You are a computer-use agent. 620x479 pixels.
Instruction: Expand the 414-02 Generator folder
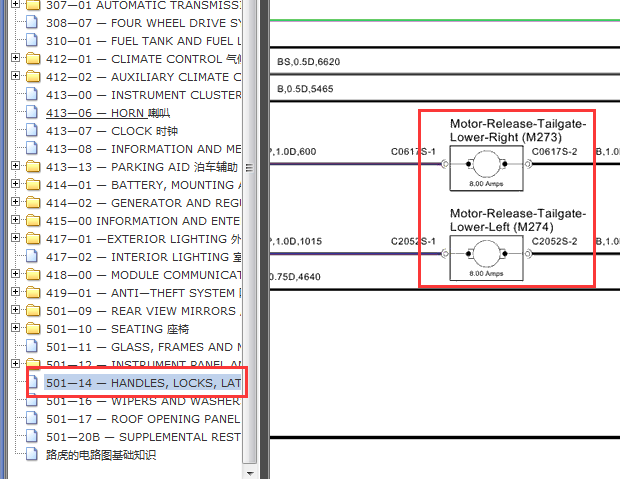(x=15, y=202)
